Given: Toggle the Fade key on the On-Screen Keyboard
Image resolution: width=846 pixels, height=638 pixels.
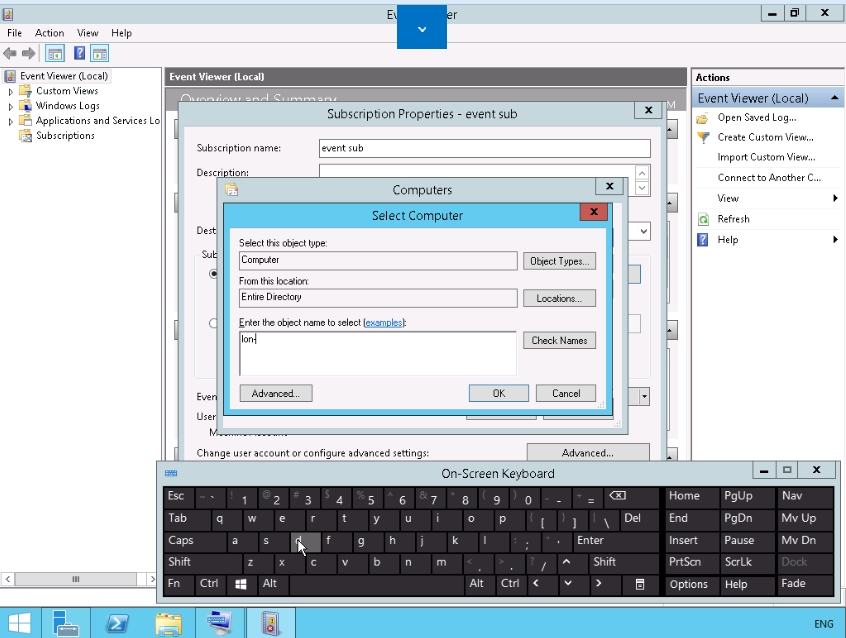Looking at the screenshot, I should tap(794, 584).
